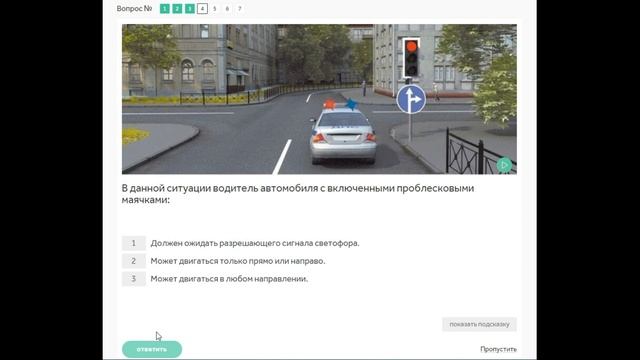
Task: Click the 'Пропустить' skip link
Action: pos(498,349)
